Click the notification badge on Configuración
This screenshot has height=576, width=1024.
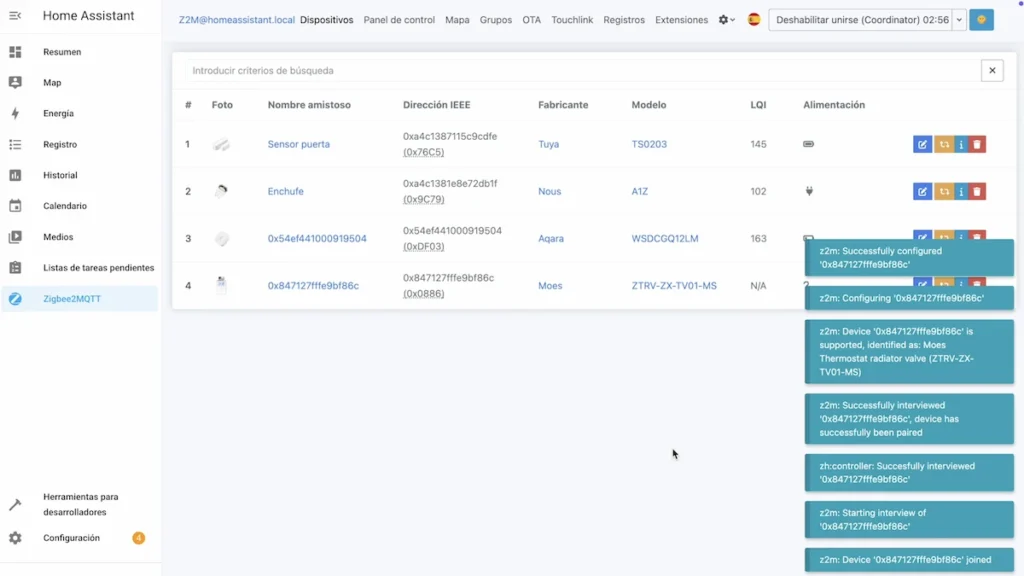tap(138, 537)
